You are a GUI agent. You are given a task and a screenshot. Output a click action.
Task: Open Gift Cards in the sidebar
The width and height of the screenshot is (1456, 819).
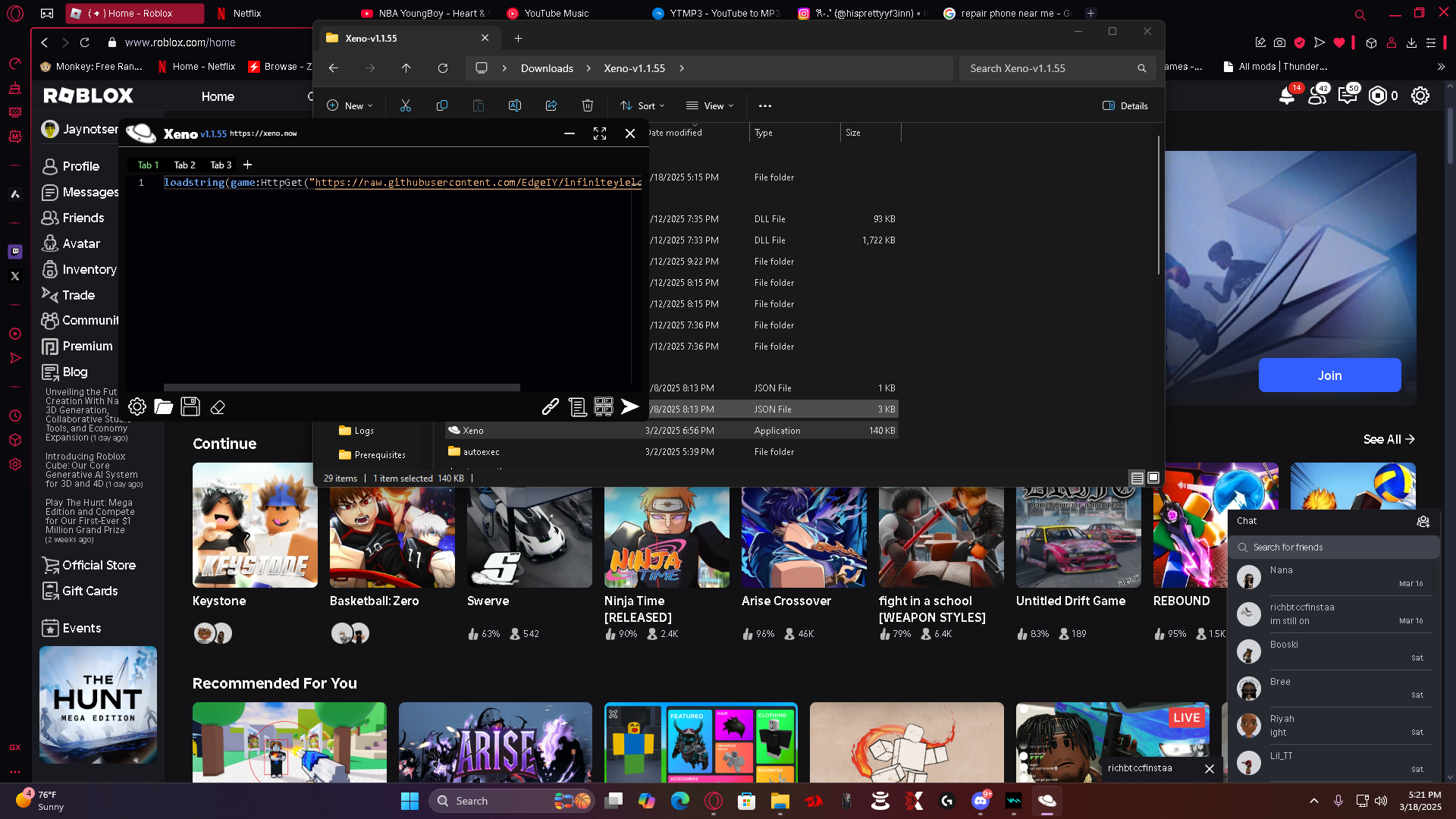80,591
